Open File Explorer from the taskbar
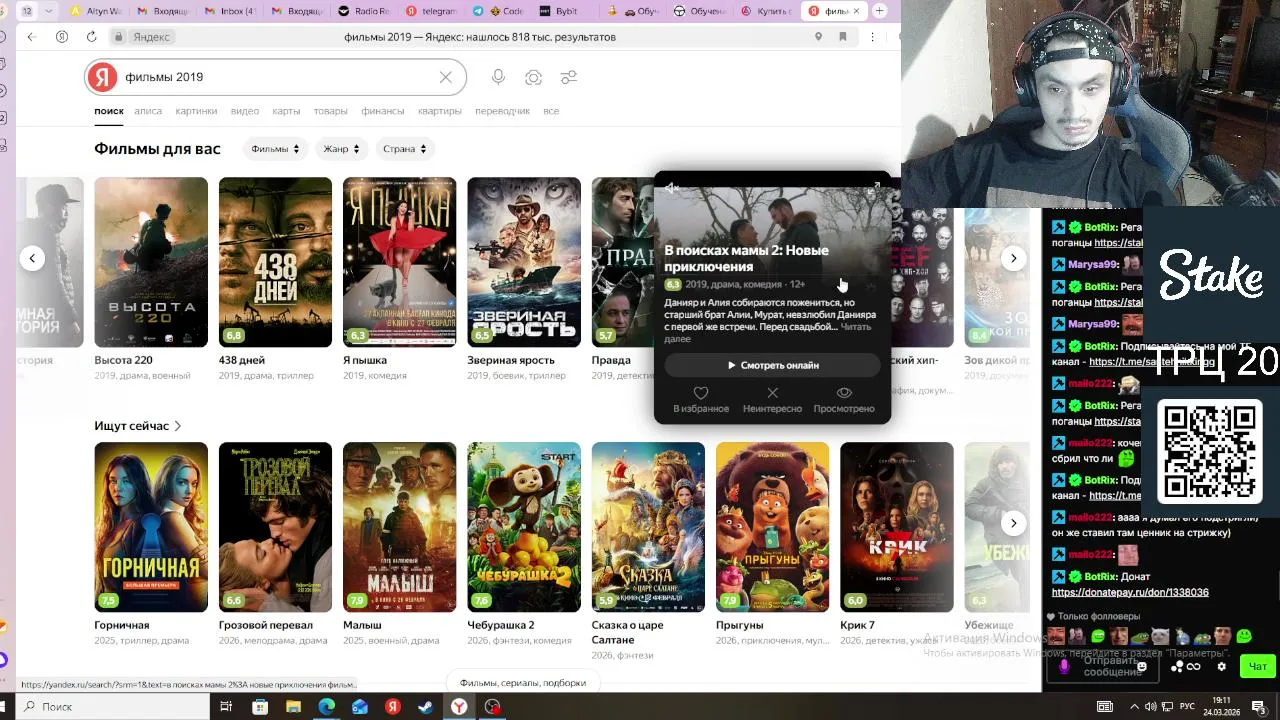 (x=293, y=707)
